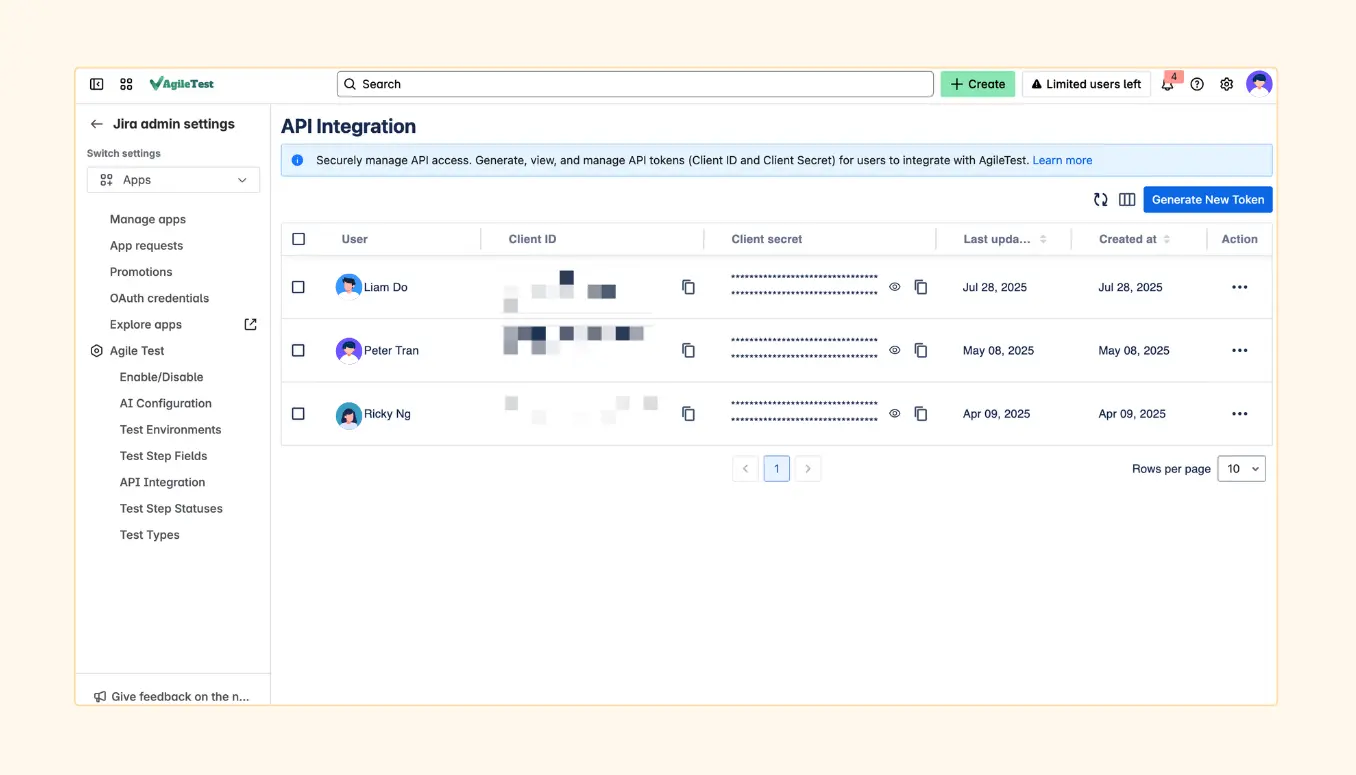Image resolution: width=1356 pixels, height=775 pixels.
Task: Click the Give feedback link
Action: click(x=180, y=697)
